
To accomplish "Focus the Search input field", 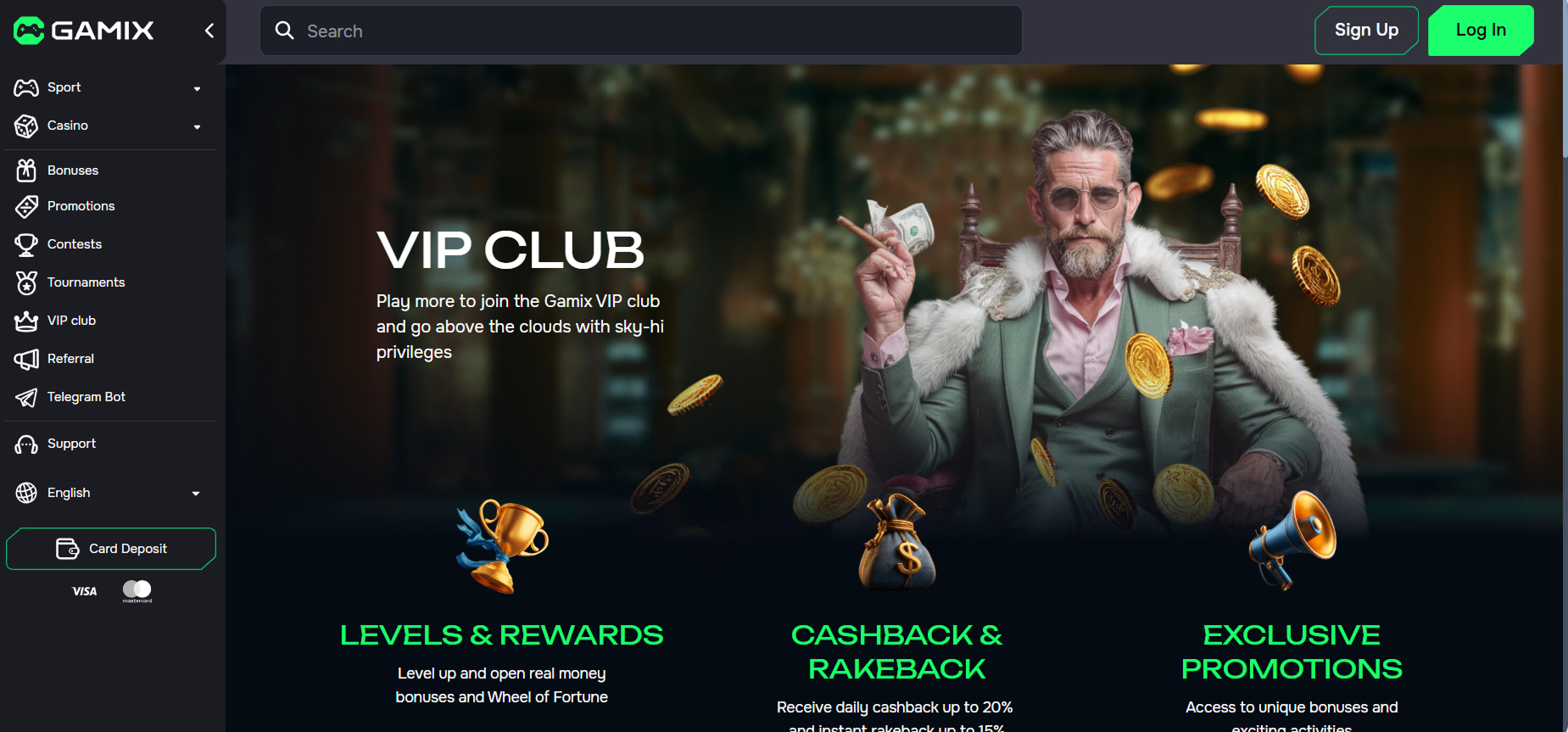I will 641,31.
